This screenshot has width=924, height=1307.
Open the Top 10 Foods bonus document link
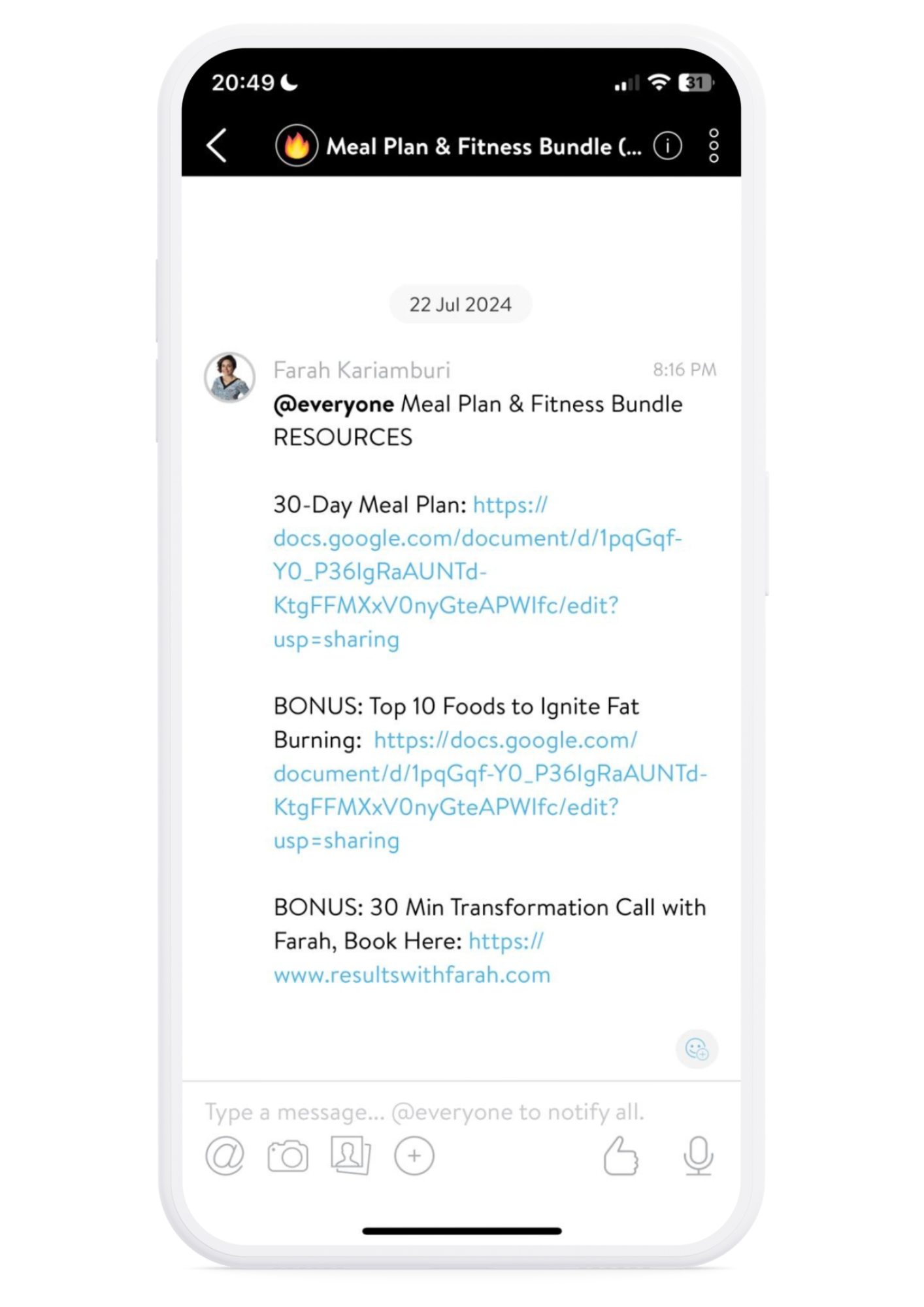tap(490, 790)
